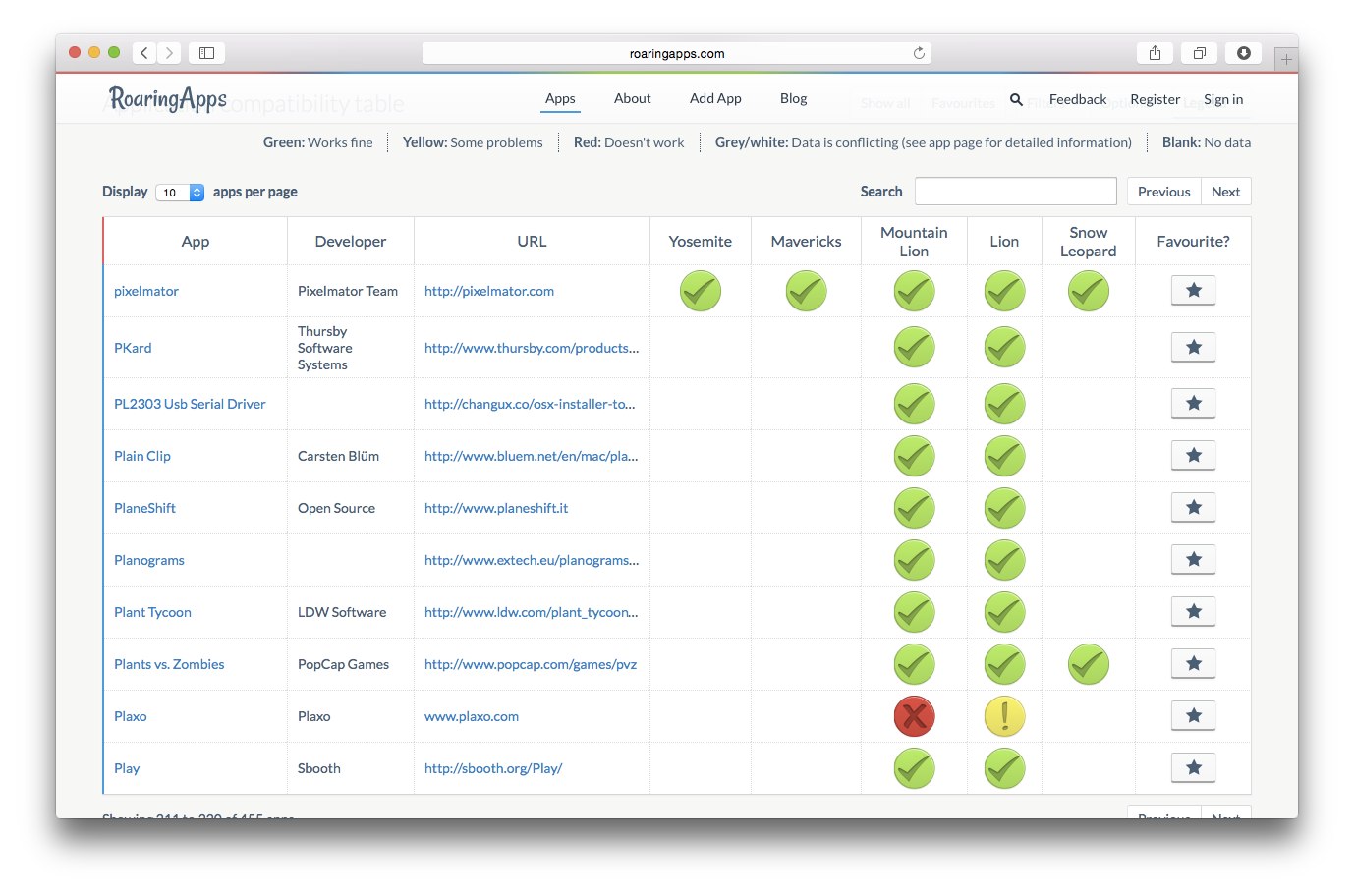Mark Plain Clip as favourite
Screen dimensions: 1354x896
(x=1194, y=456)
